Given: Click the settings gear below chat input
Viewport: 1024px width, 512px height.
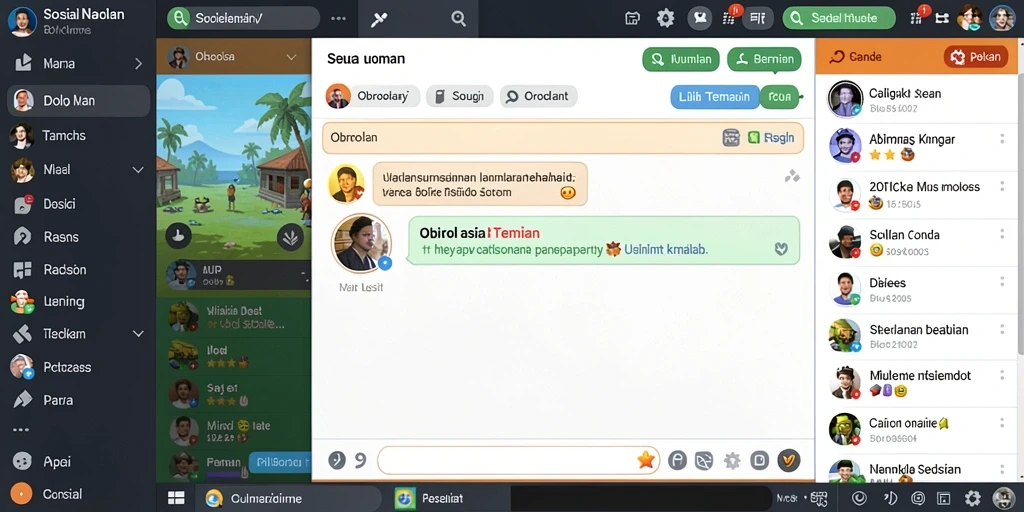Looking at the screenshot, I should [x=732, y=461].
